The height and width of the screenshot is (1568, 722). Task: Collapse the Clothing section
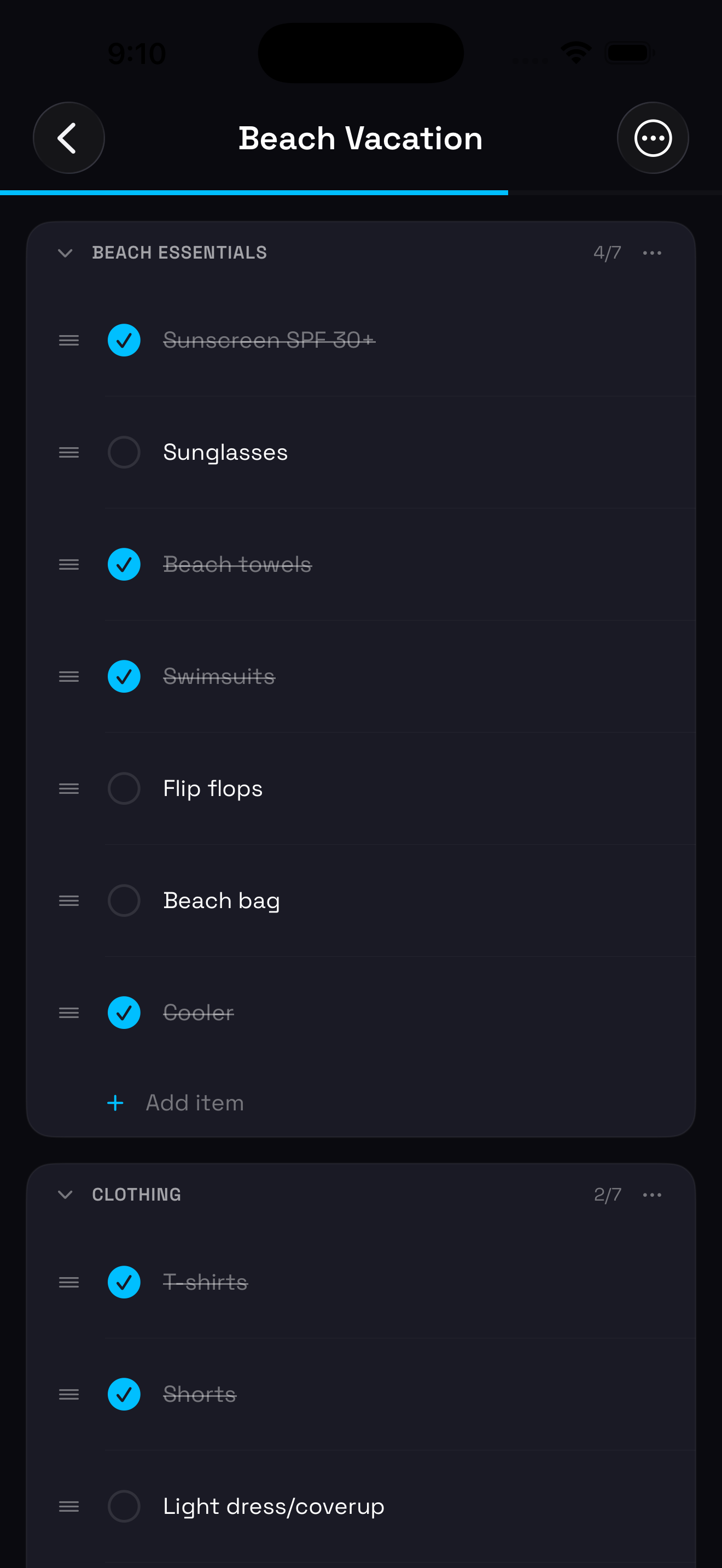(x=65, y=1195)
